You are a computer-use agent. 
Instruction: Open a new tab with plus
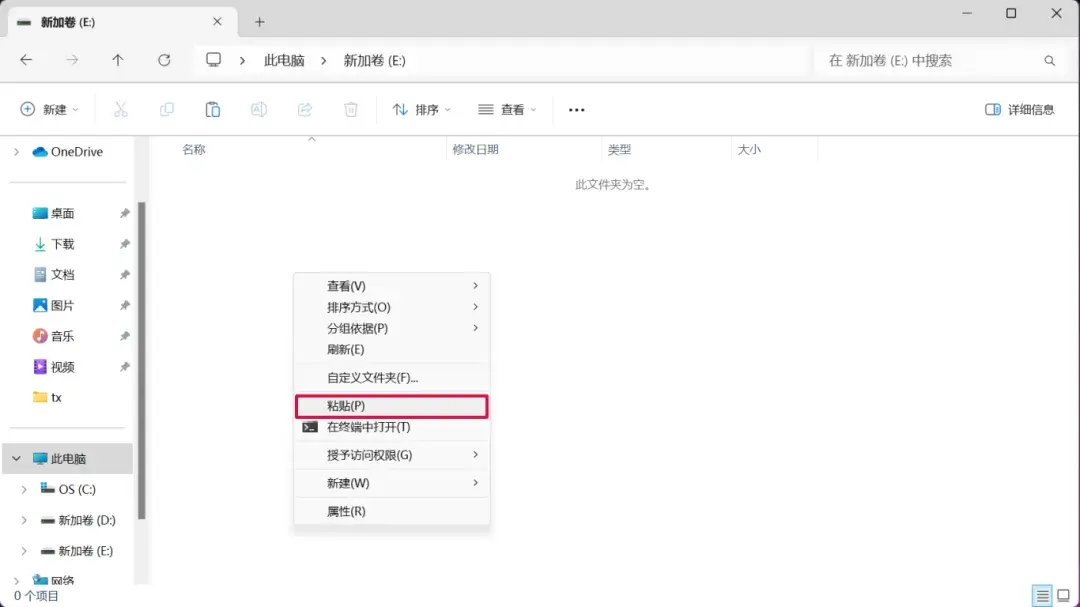260,22
